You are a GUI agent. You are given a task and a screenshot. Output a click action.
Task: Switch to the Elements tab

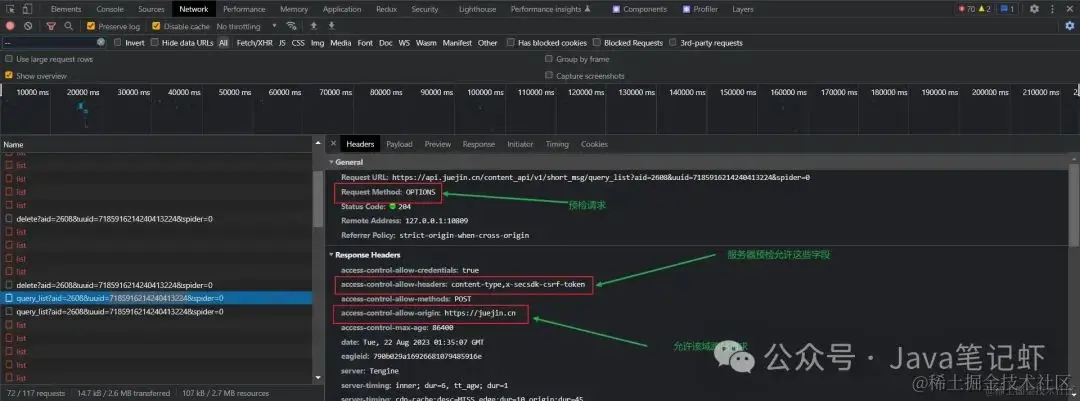(x=66, y=9)
